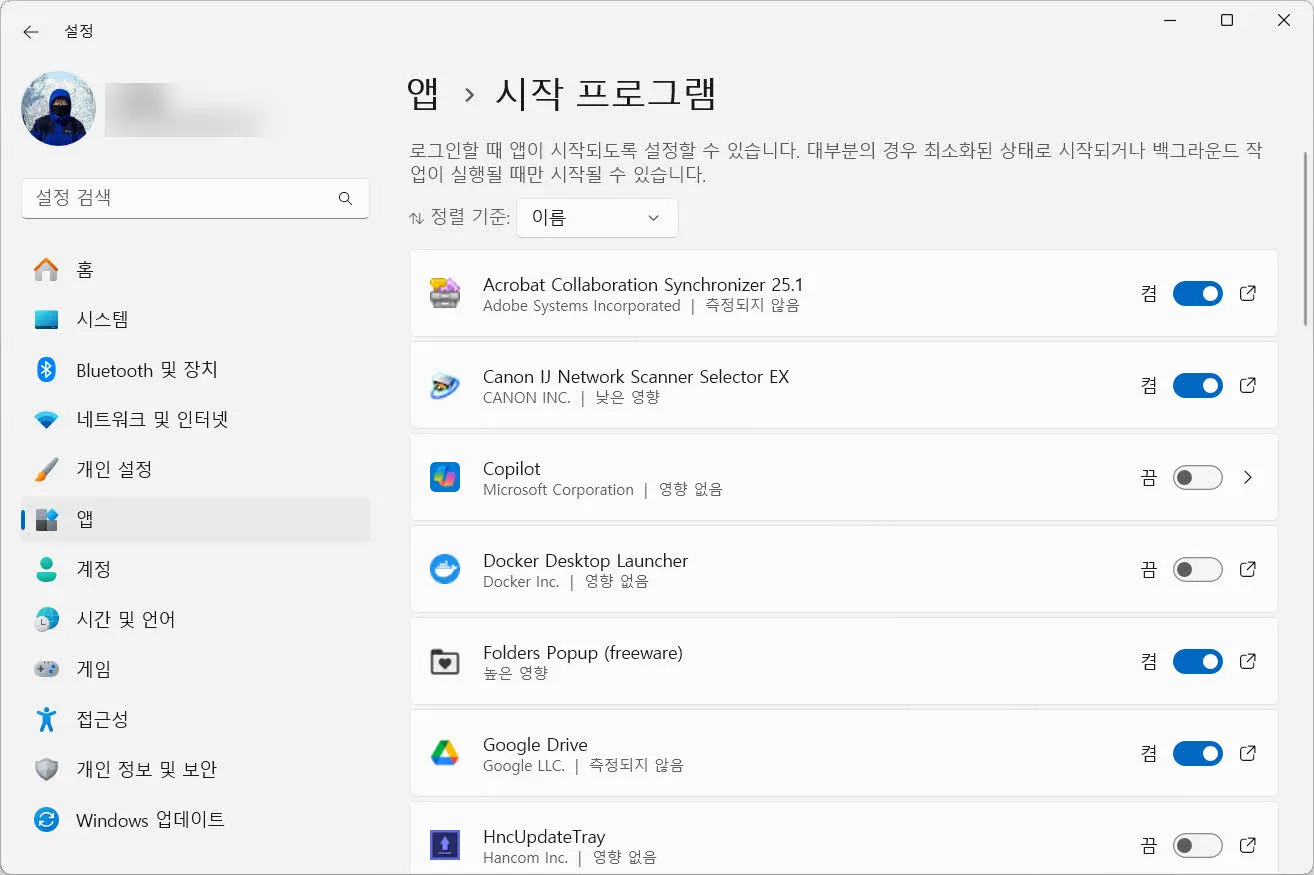
Task: Select 게임 settings category
Action: click(195, 669)
